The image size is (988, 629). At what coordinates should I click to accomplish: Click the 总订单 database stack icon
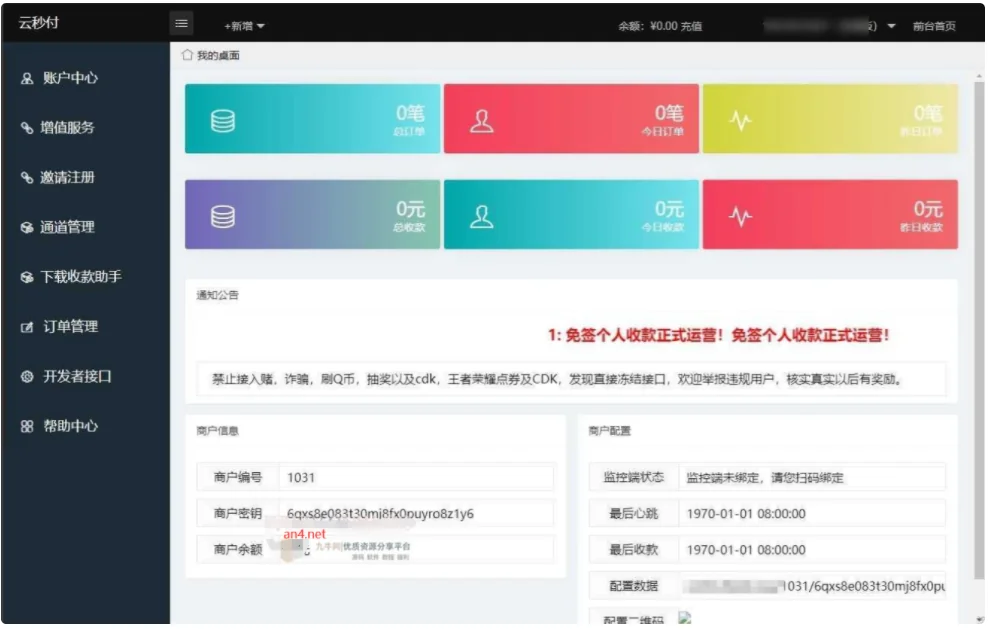223,120
